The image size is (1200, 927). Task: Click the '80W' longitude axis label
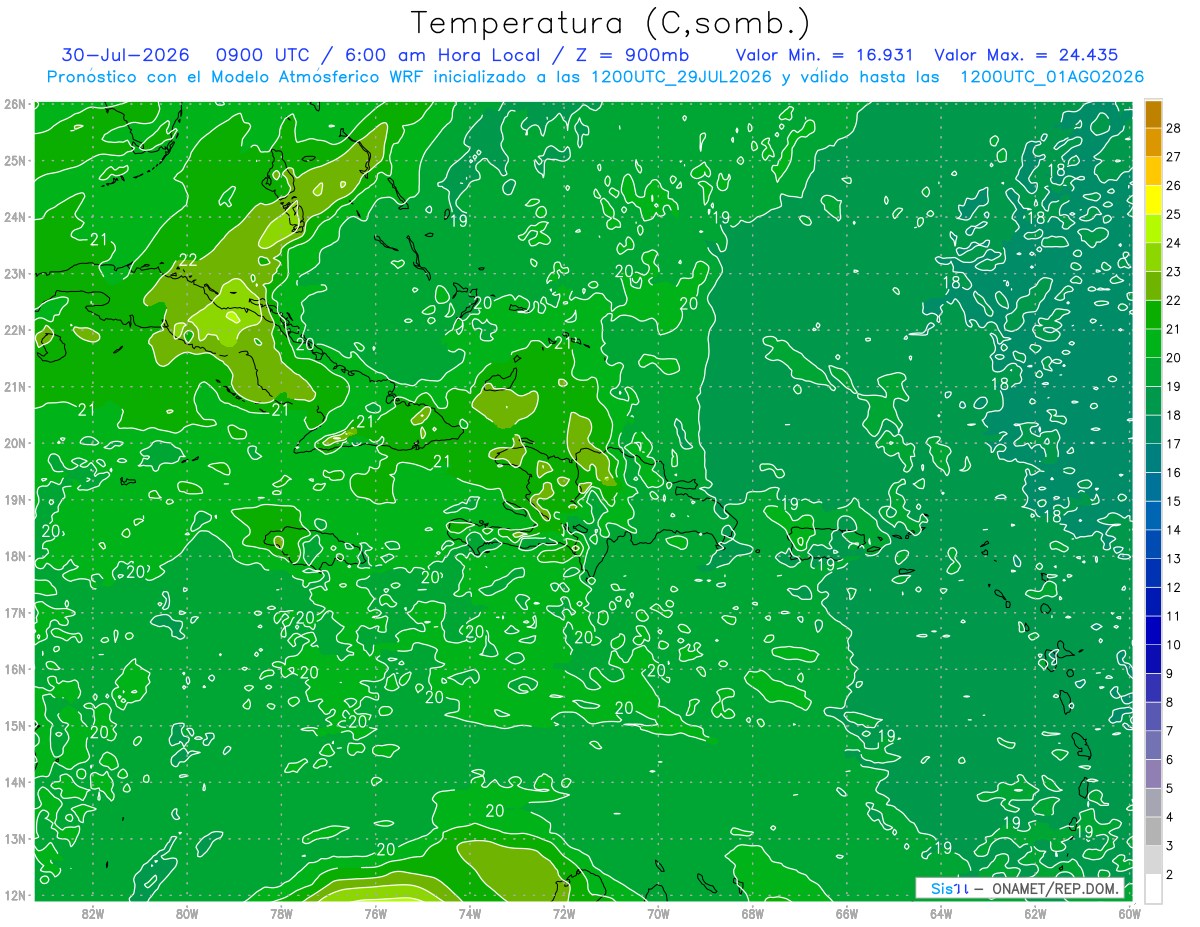[x=187, y=913]
